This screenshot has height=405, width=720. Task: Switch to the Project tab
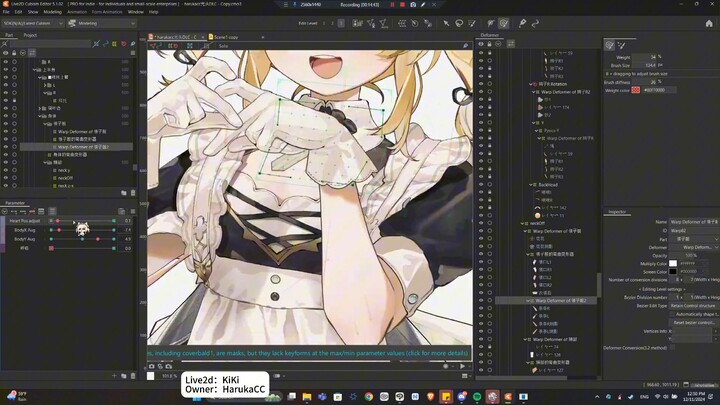pos(30,35)
